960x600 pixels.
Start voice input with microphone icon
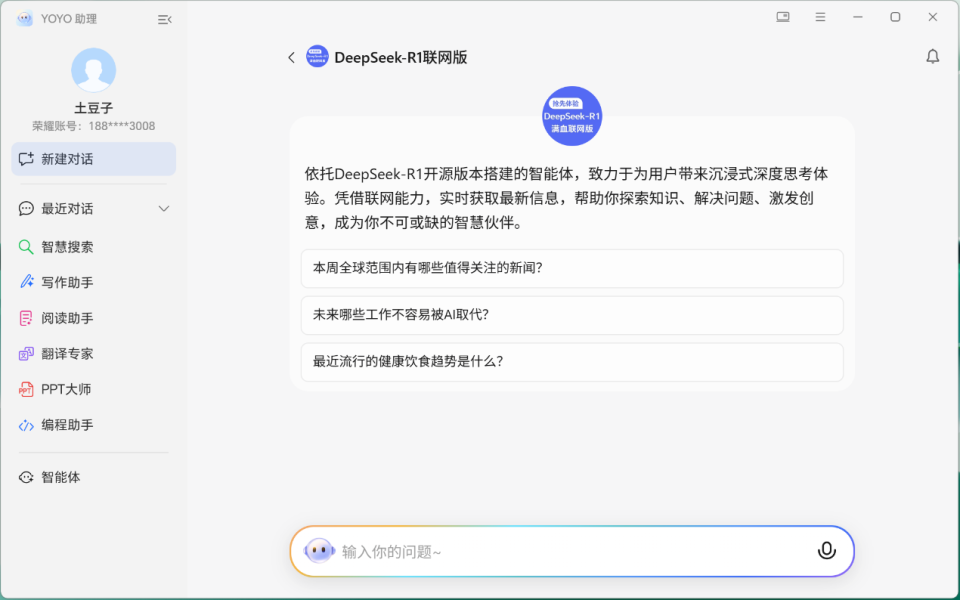(827, 551)
